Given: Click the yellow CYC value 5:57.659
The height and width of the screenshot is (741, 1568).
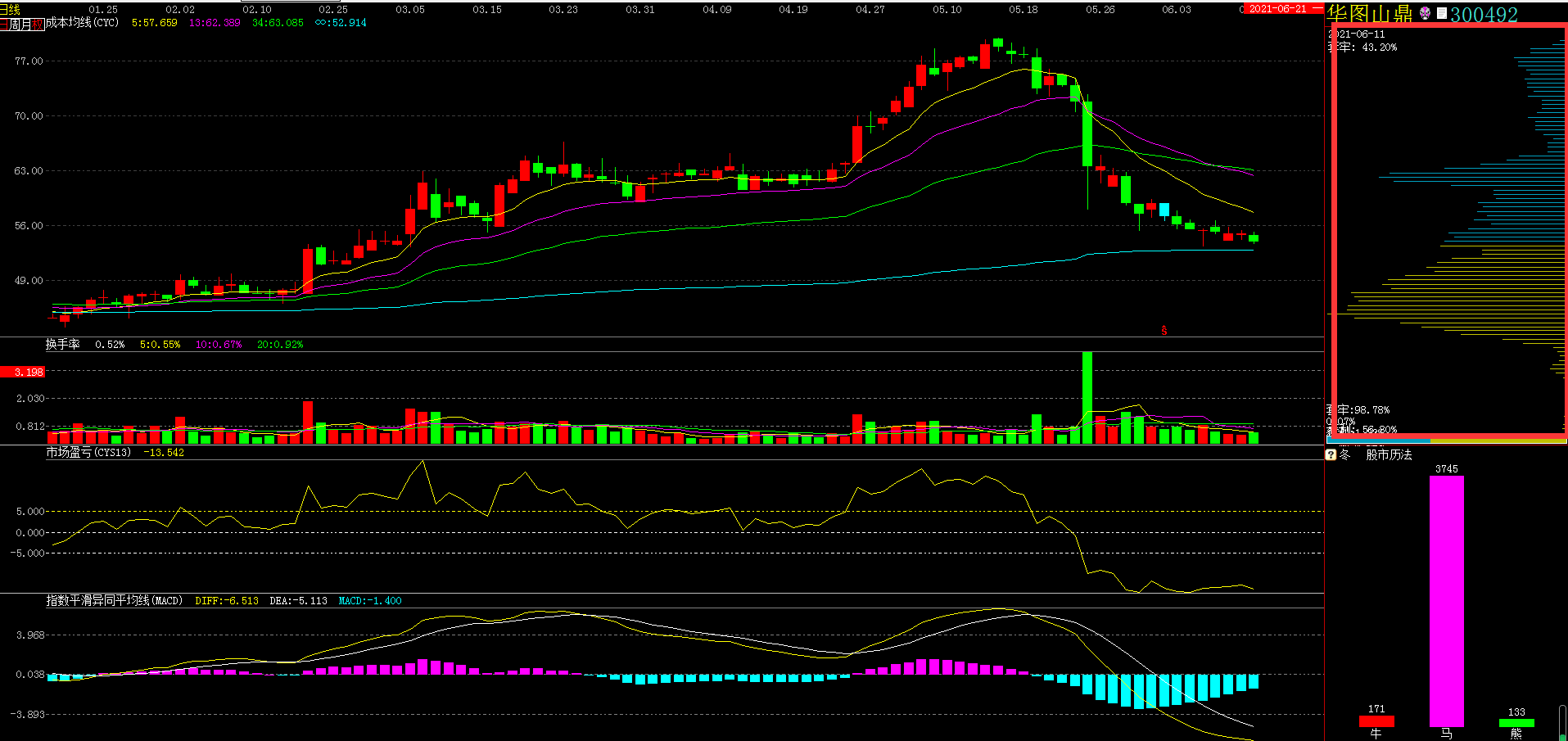Looking at the screenshot, I should pyautogui.click(x=155, y=23).
